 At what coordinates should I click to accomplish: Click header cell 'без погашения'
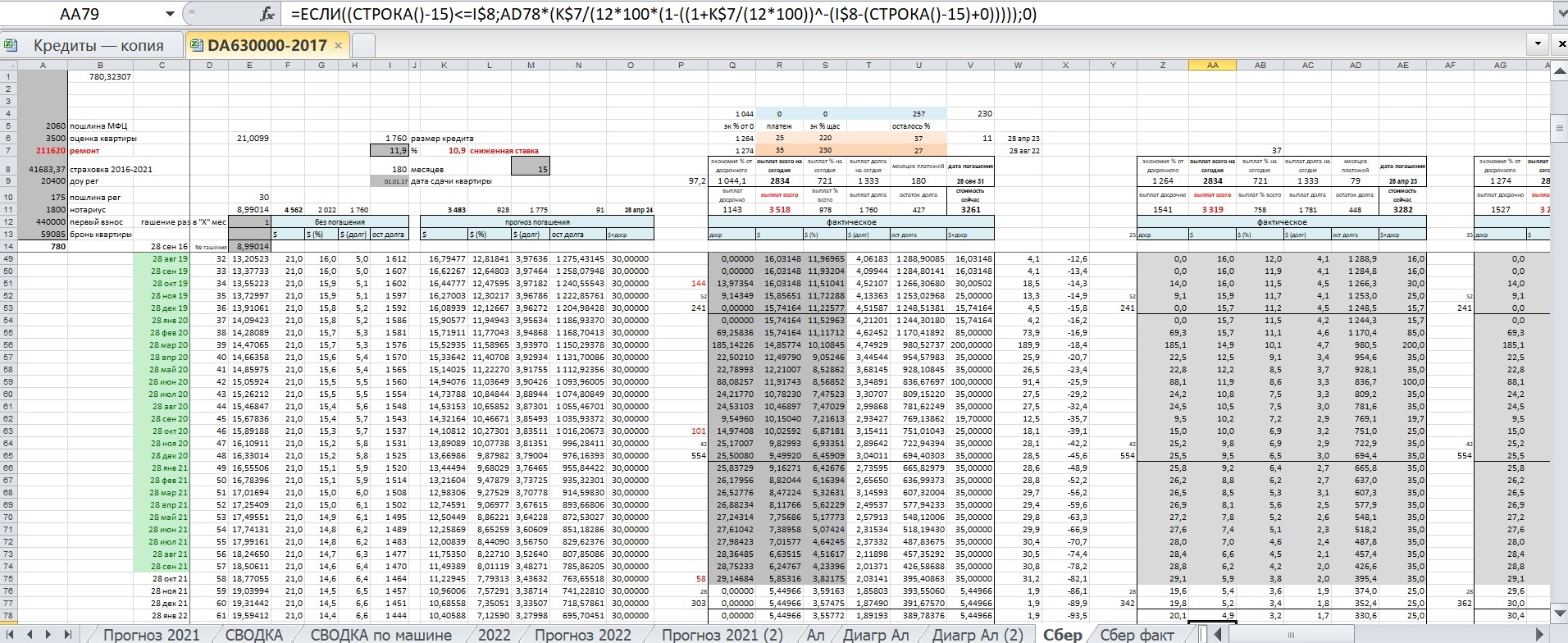point(340,221)
